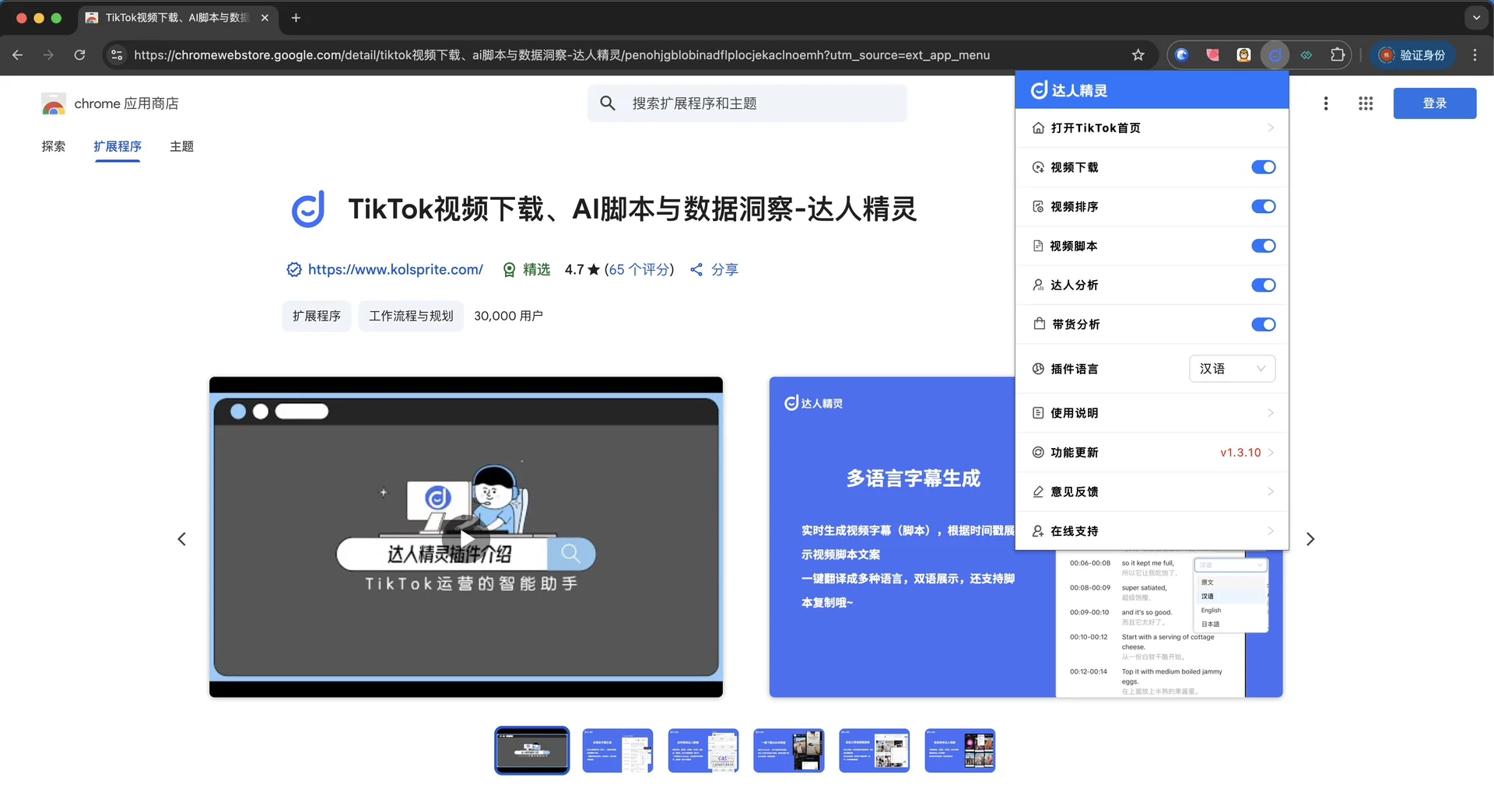Toggle off the 视频下载 switch
Image resolution: width=1494 pixels, height=812 pixels.
click(1263, 167)
